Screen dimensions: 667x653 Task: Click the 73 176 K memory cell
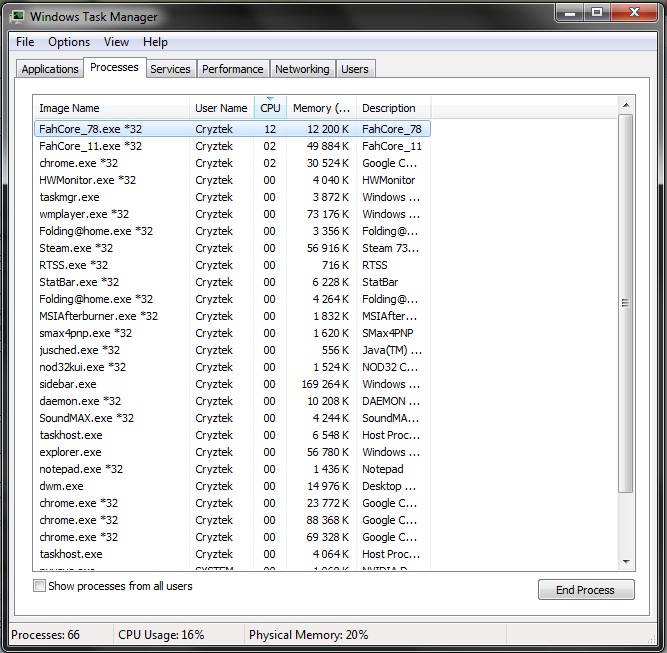click(x=328, y=214)
